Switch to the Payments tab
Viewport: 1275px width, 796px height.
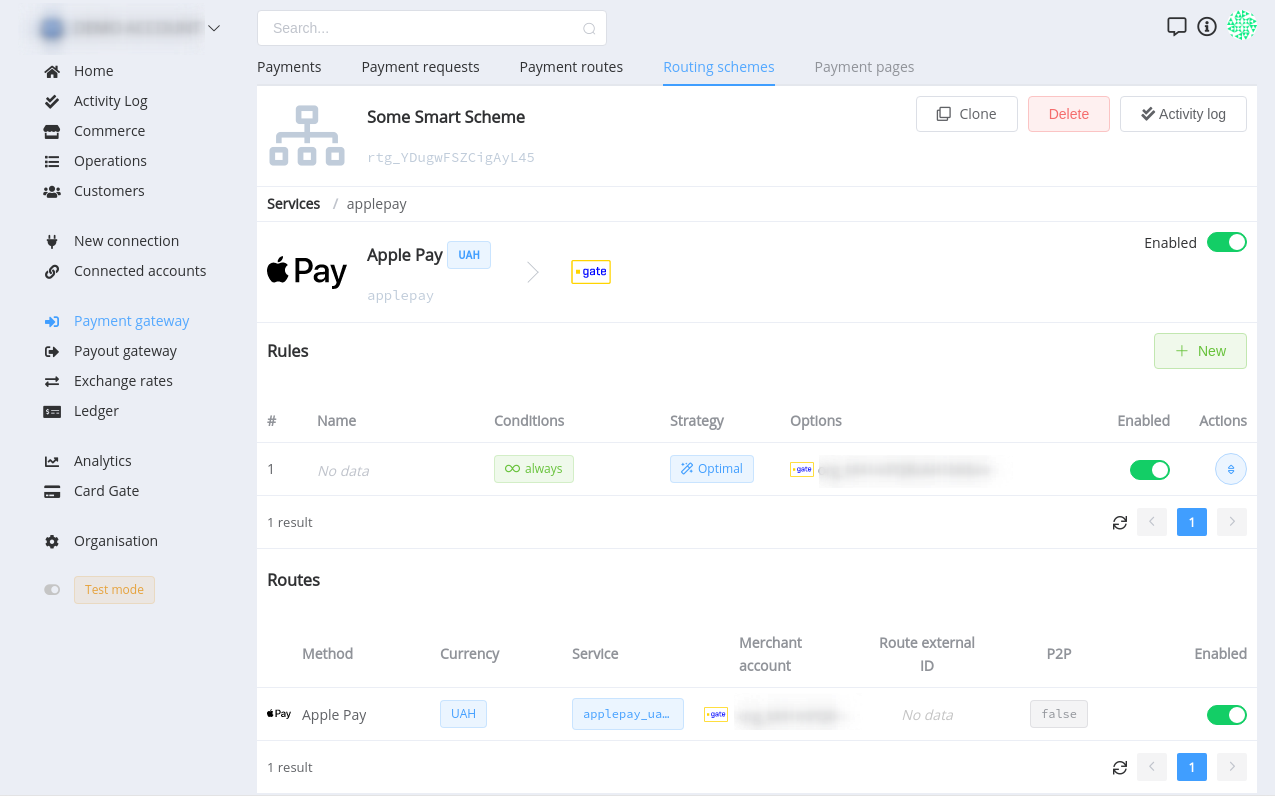[x=289, y=67]
